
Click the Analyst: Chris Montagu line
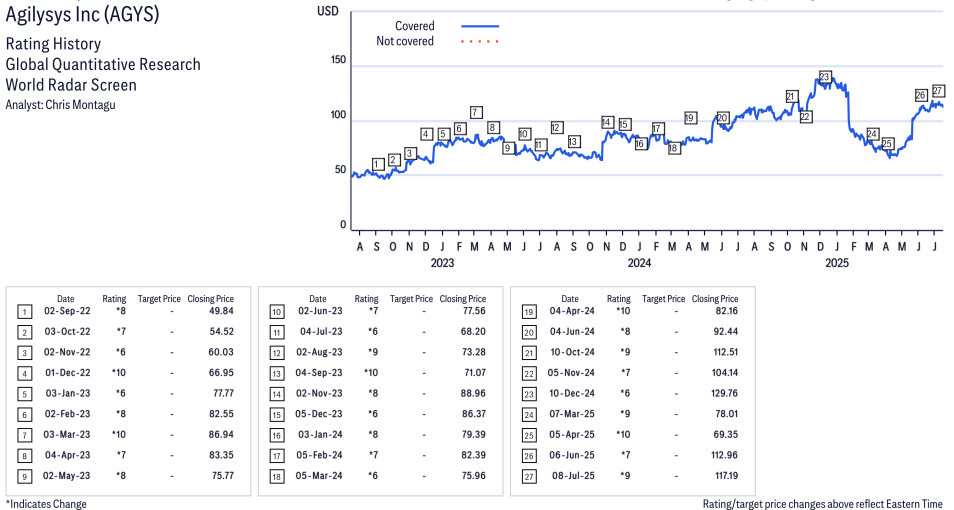coord(60,105)
